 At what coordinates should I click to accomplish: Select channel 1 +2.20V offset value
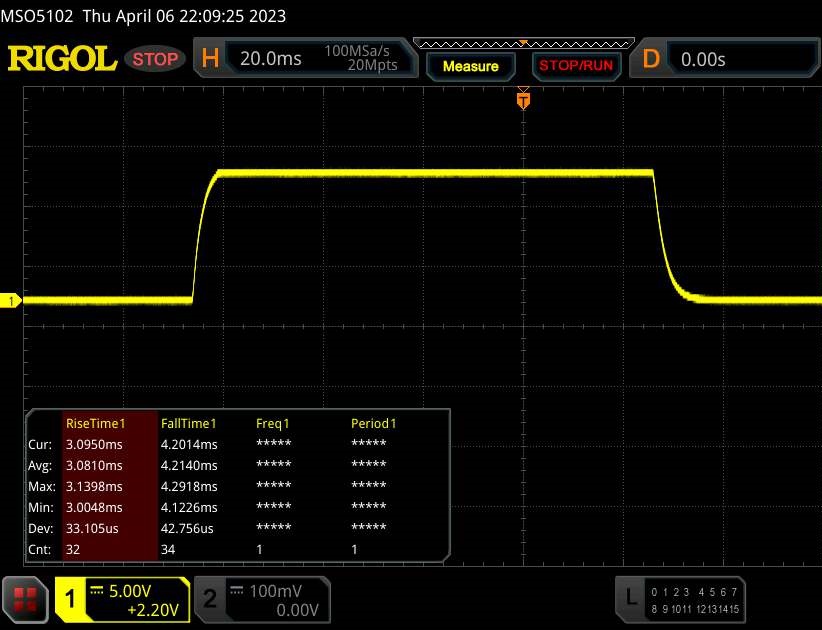pyautogui.click(x=153, y=610)
